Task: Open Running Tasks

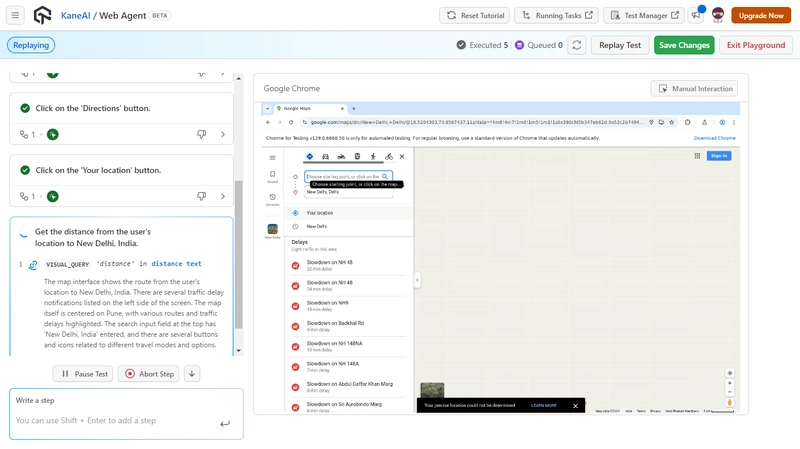Action: (x=557, y=15)
